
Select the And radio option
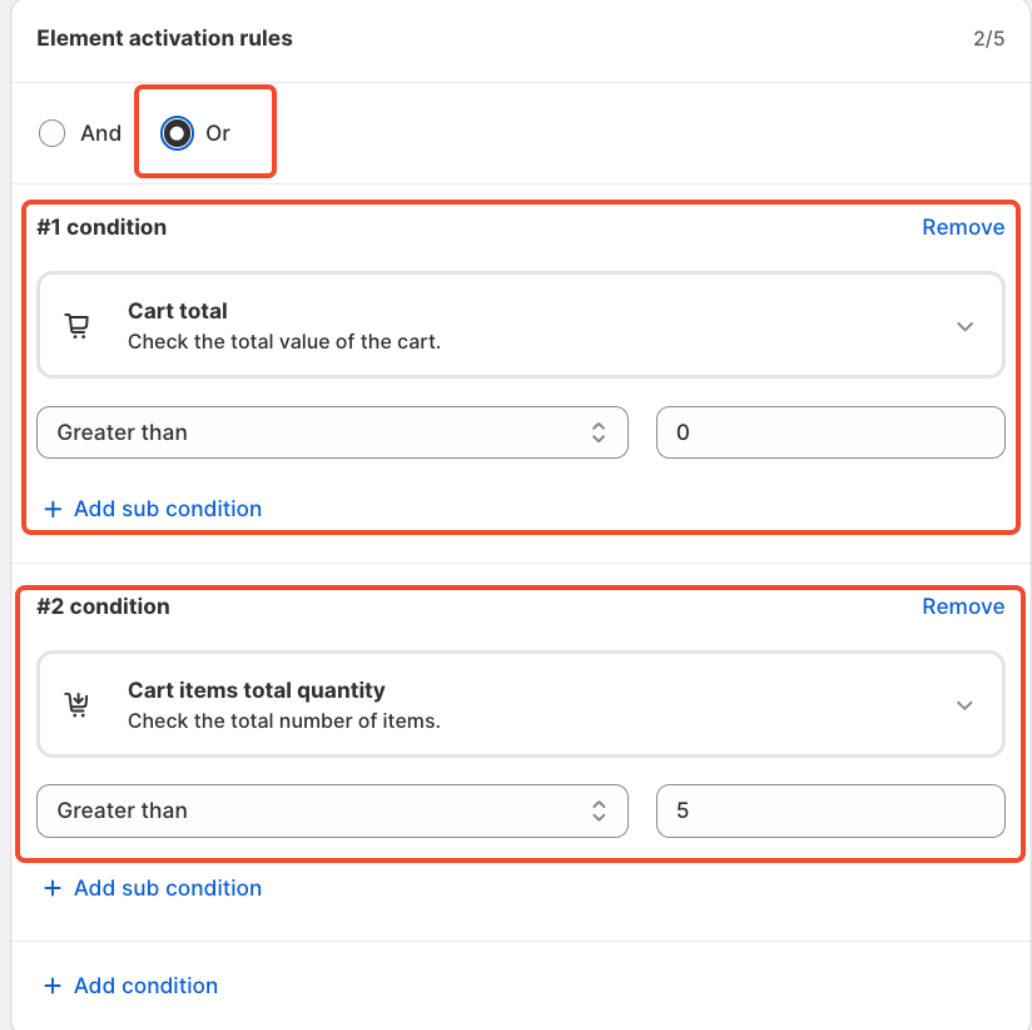tap(52, 133)
